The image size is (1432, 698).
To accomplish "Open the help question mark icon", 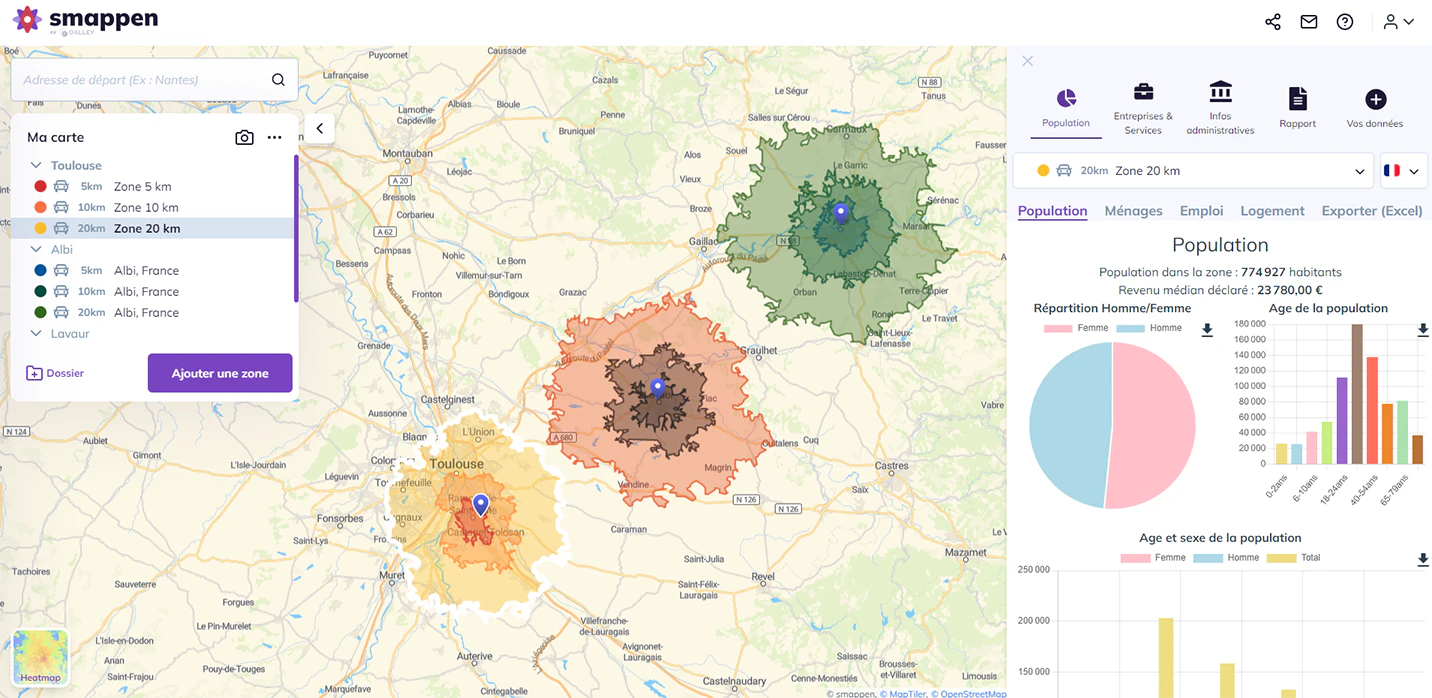I will 1345,22.
